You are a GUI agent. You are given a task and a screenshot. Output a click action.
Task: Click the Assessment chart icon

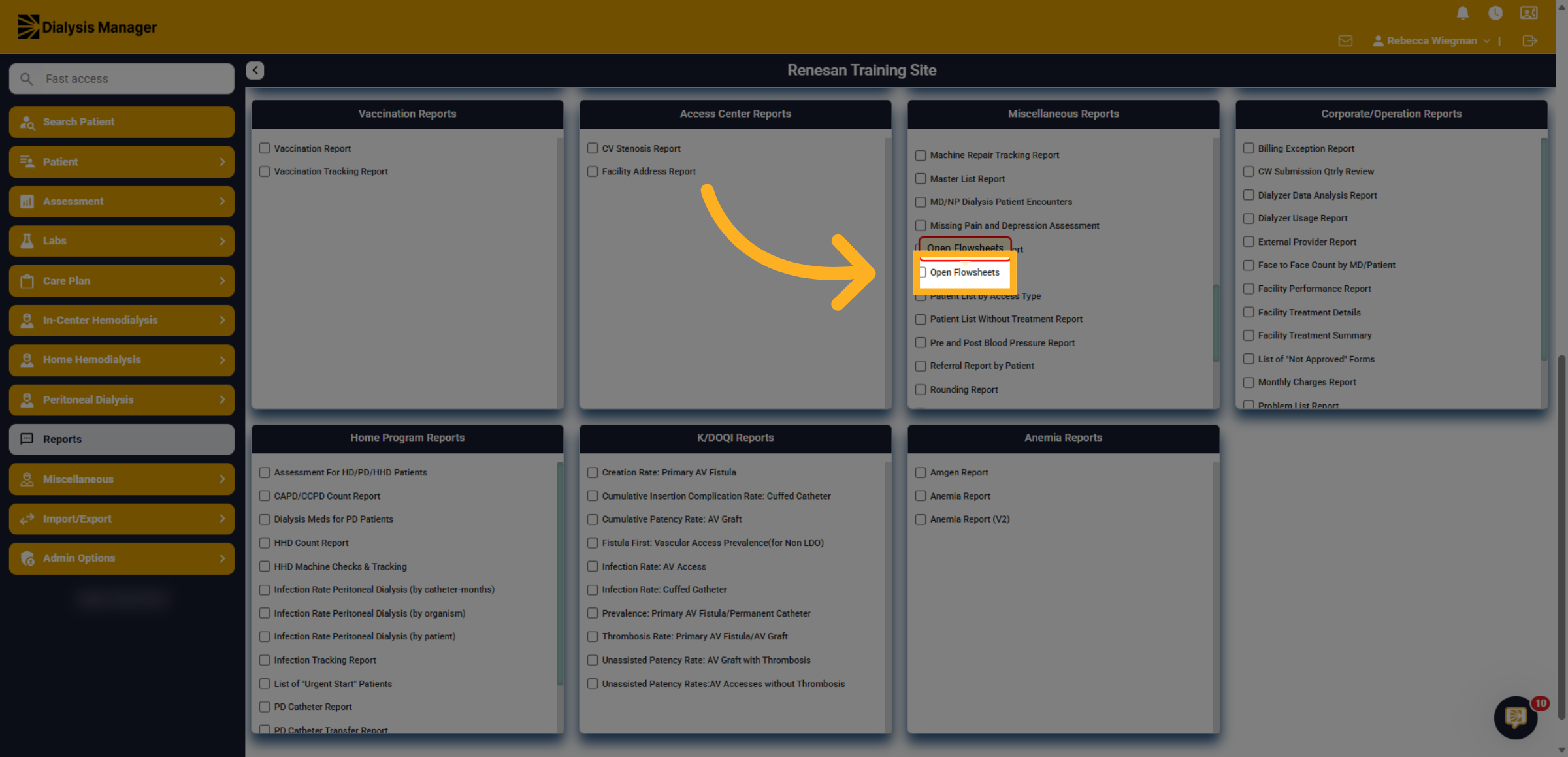pos(27,201)
